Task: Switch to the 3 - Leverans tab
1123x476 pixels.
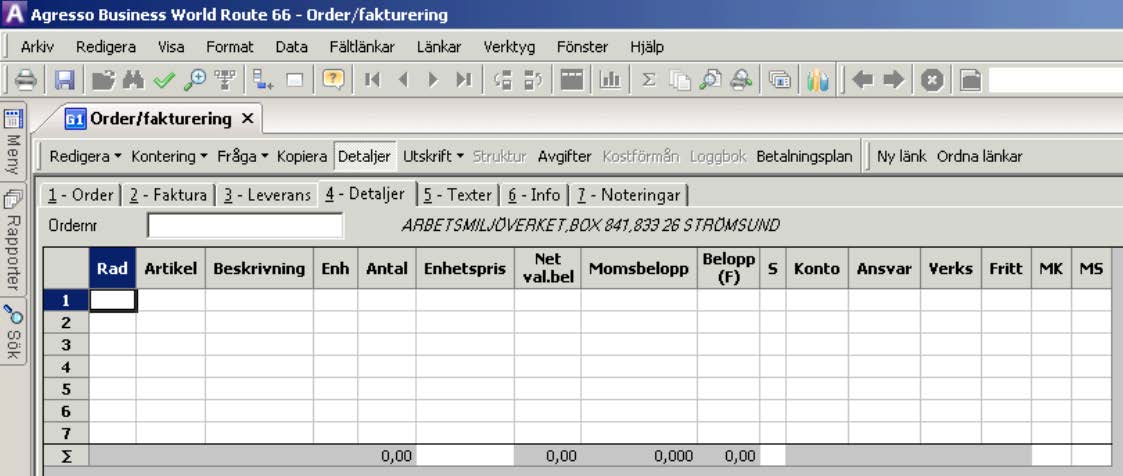Action: (266, 195)
